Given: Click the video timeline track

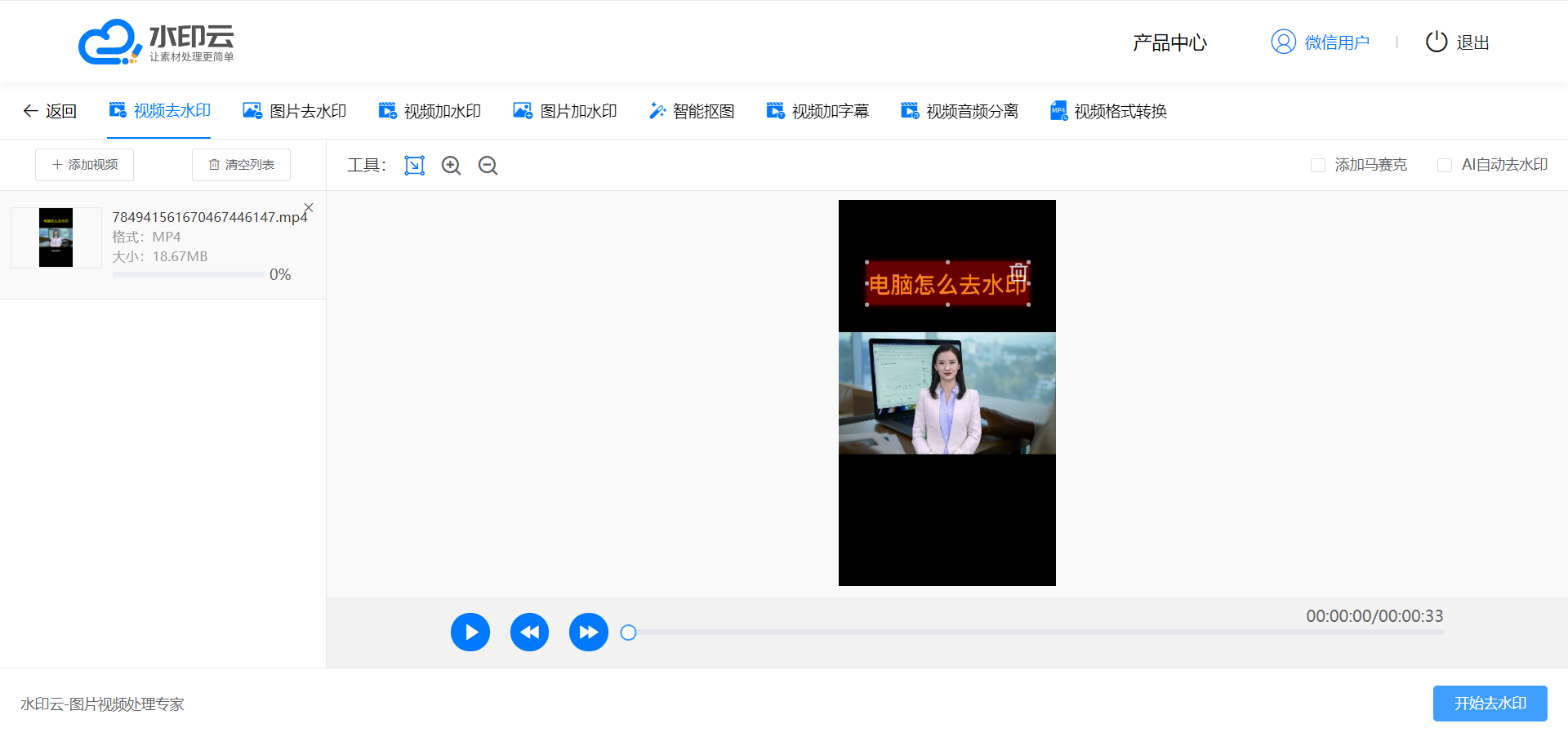Looking at the screenshot, I should click(x=1036, y=633).
